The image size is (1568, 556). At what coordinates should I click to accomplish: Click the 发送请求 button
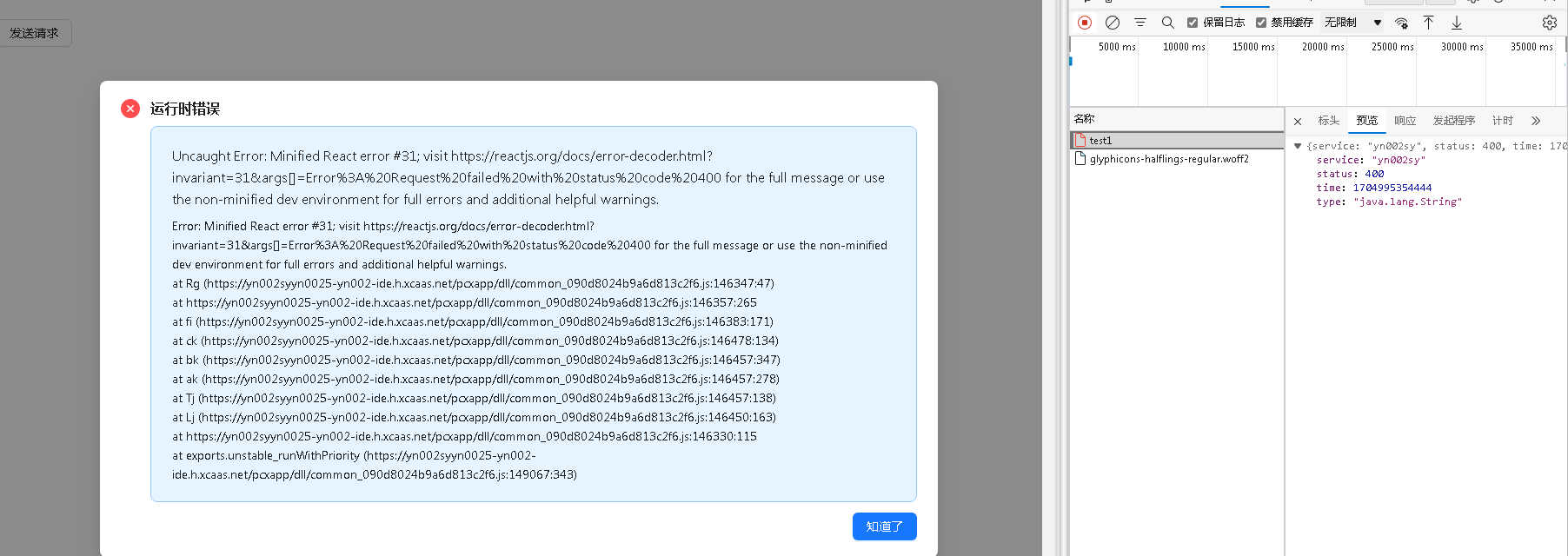click(x=35, y=33)
